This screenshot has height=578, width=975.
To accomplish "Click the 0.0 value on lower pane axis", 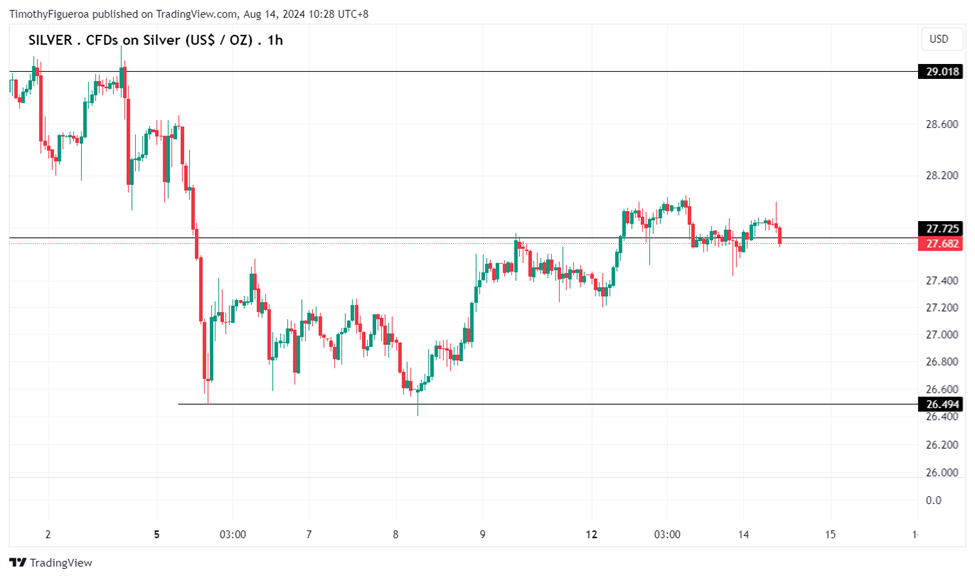I will click(x=933, y=500).
